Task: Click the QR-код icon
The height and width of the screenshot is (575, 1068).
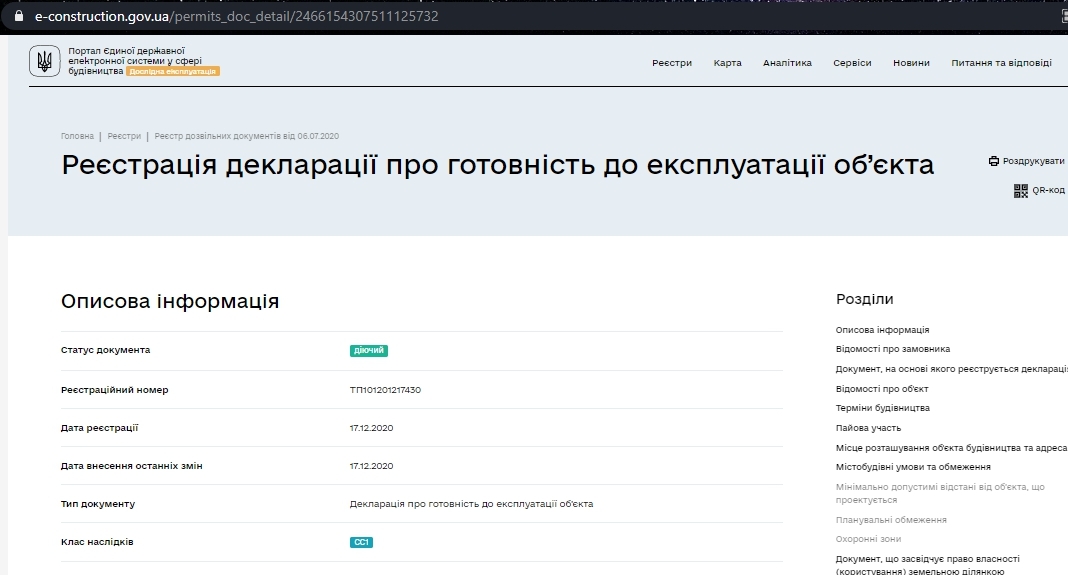Action: pos(1020,191)
